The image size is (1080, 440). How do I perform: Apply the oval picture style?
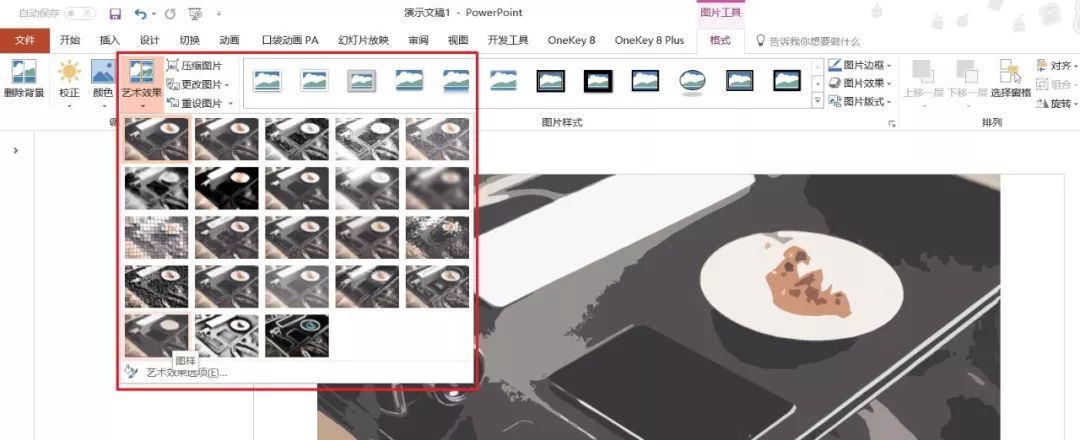(x=692, y=82)
